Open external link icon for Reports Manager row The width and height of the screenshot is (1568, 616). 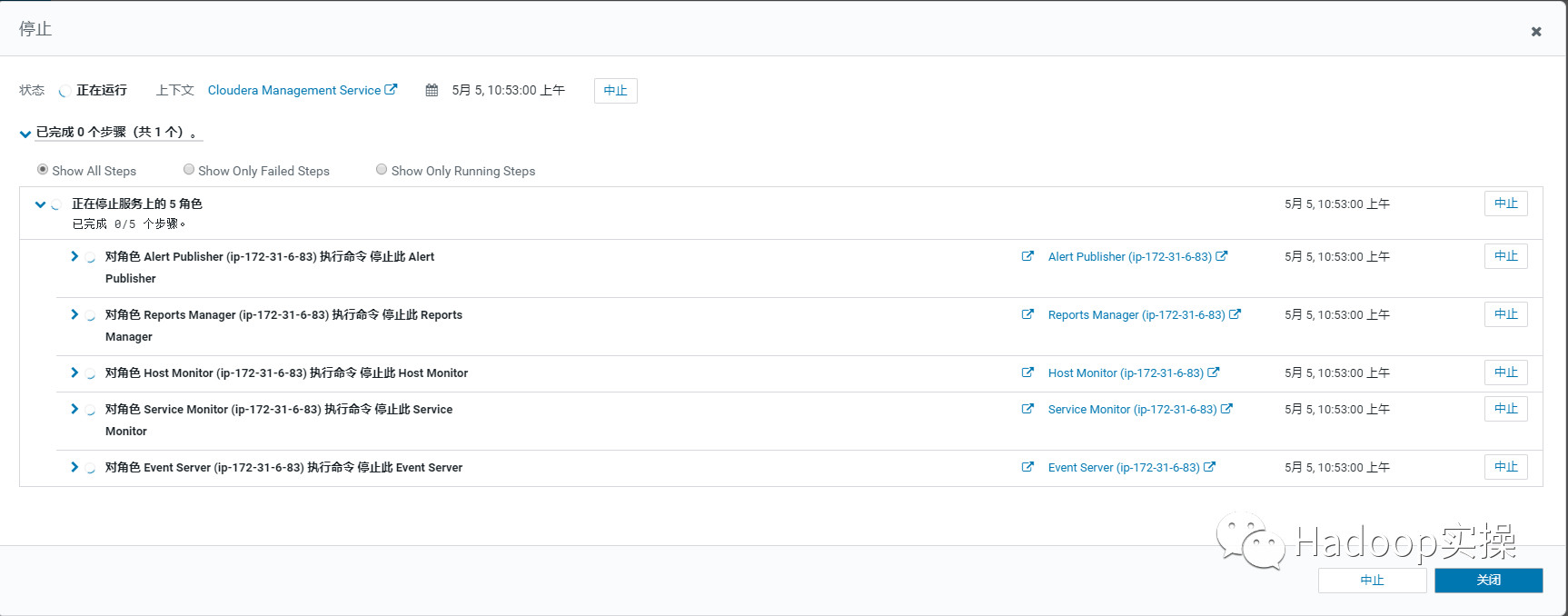coord(1027,314)
